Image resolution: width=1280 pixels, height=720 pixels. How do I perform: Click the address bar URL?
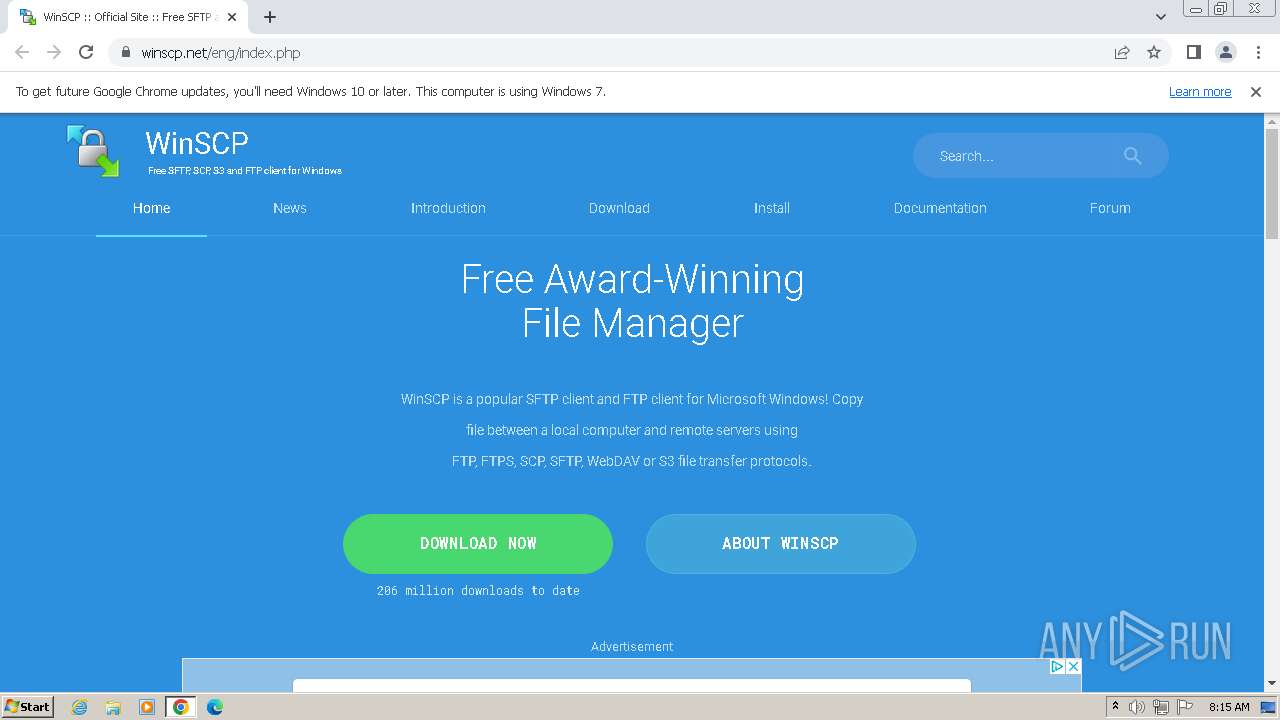click(x=221, y=53)
